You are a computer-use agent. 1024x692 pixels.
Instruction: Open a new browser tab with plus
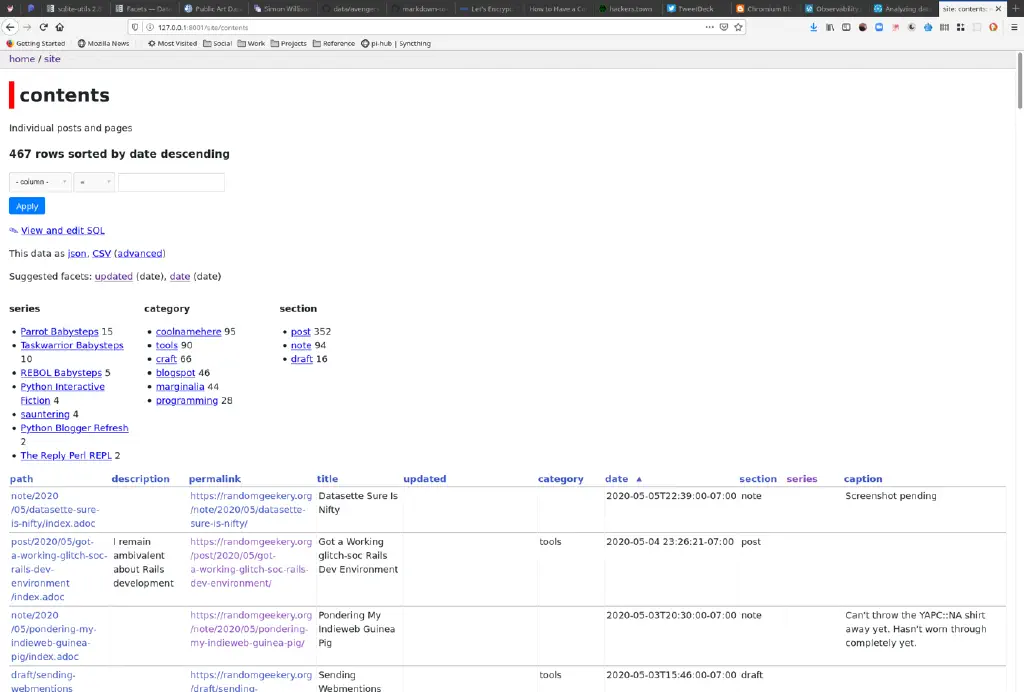click(x=1016, y=8)
